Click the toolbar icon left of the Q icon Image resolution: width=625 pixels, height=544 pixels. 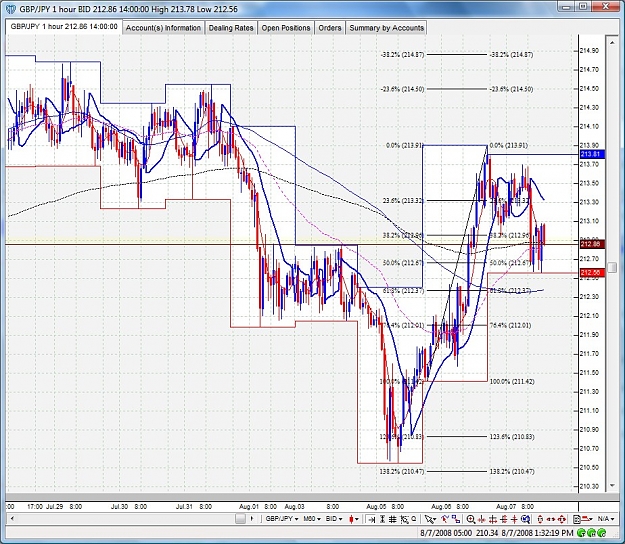404,519
